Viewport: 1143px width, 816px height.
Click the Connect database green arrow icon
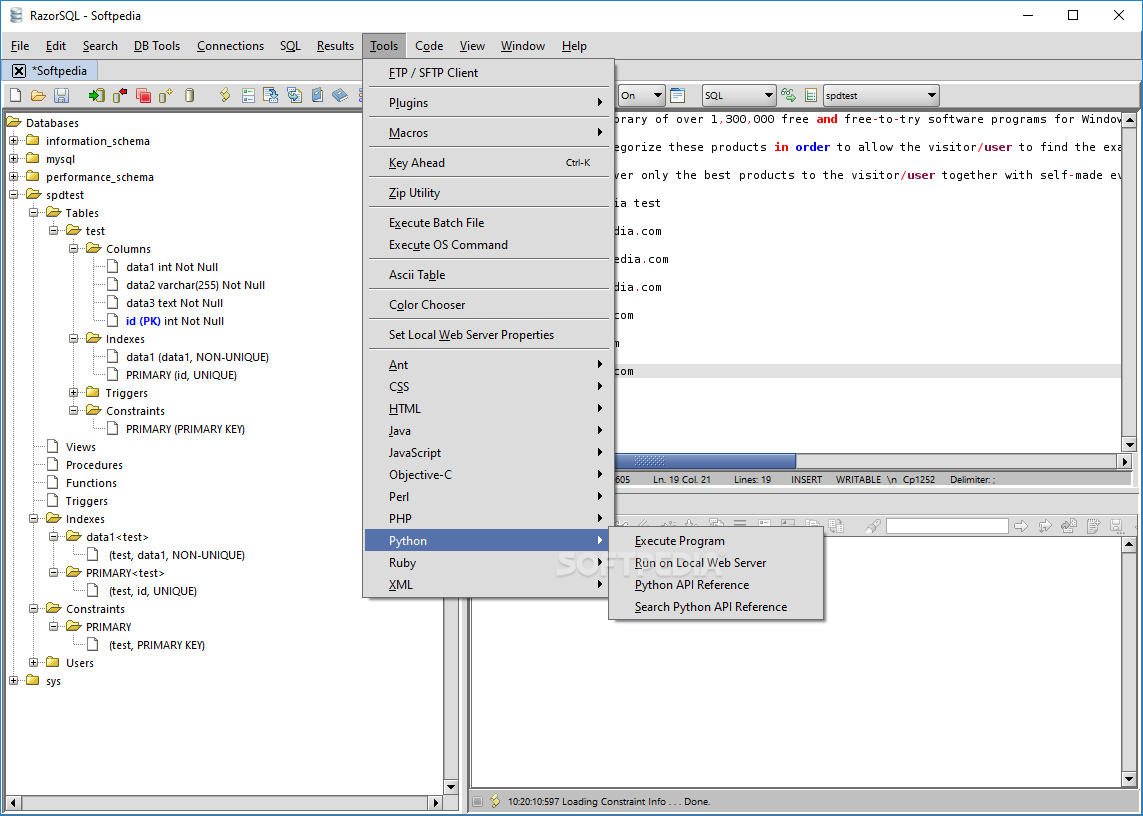pos(97,96)
